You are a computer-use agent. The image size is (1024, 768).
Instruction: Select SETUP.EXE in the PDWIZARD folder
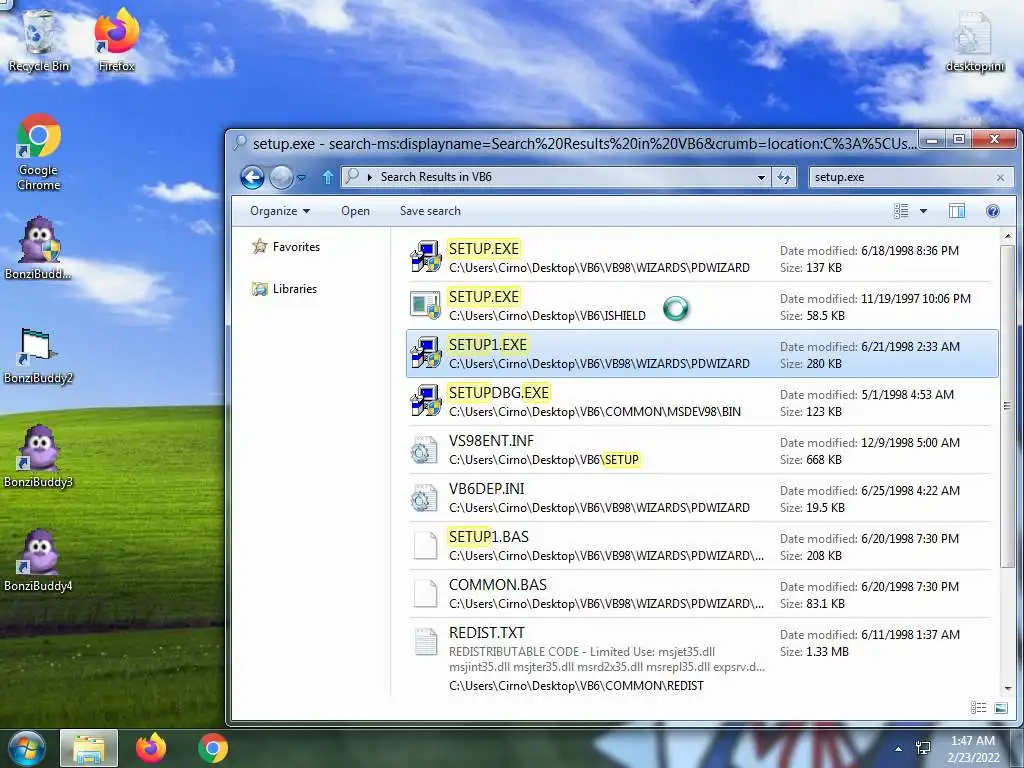pyautogui.click(x=702, y=258)
